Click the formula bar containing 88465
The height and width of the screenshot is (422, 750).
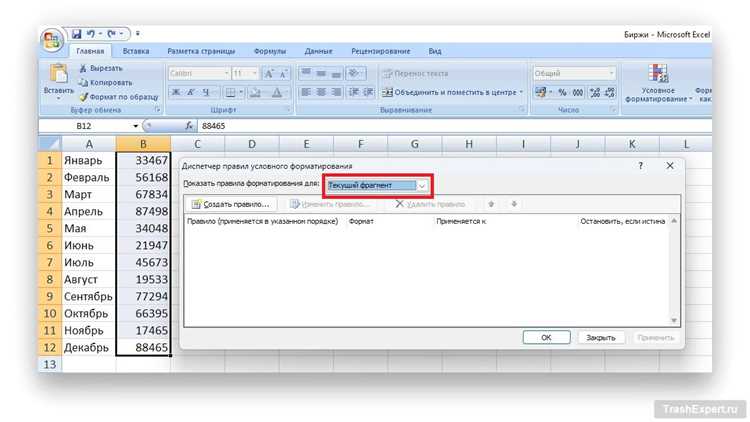[x=453, y=126]
